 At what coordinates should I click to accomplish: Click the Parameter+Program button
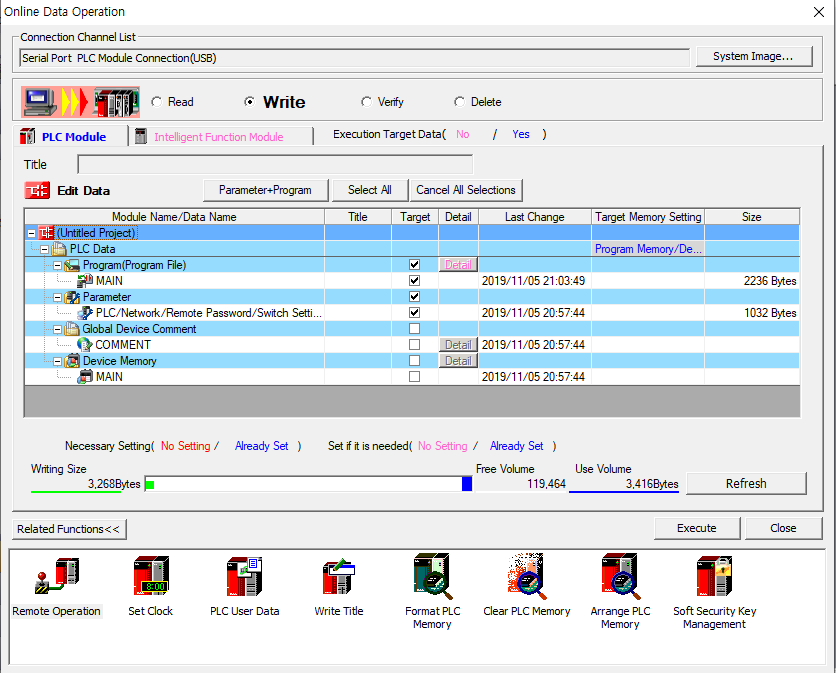click(265, 190)
